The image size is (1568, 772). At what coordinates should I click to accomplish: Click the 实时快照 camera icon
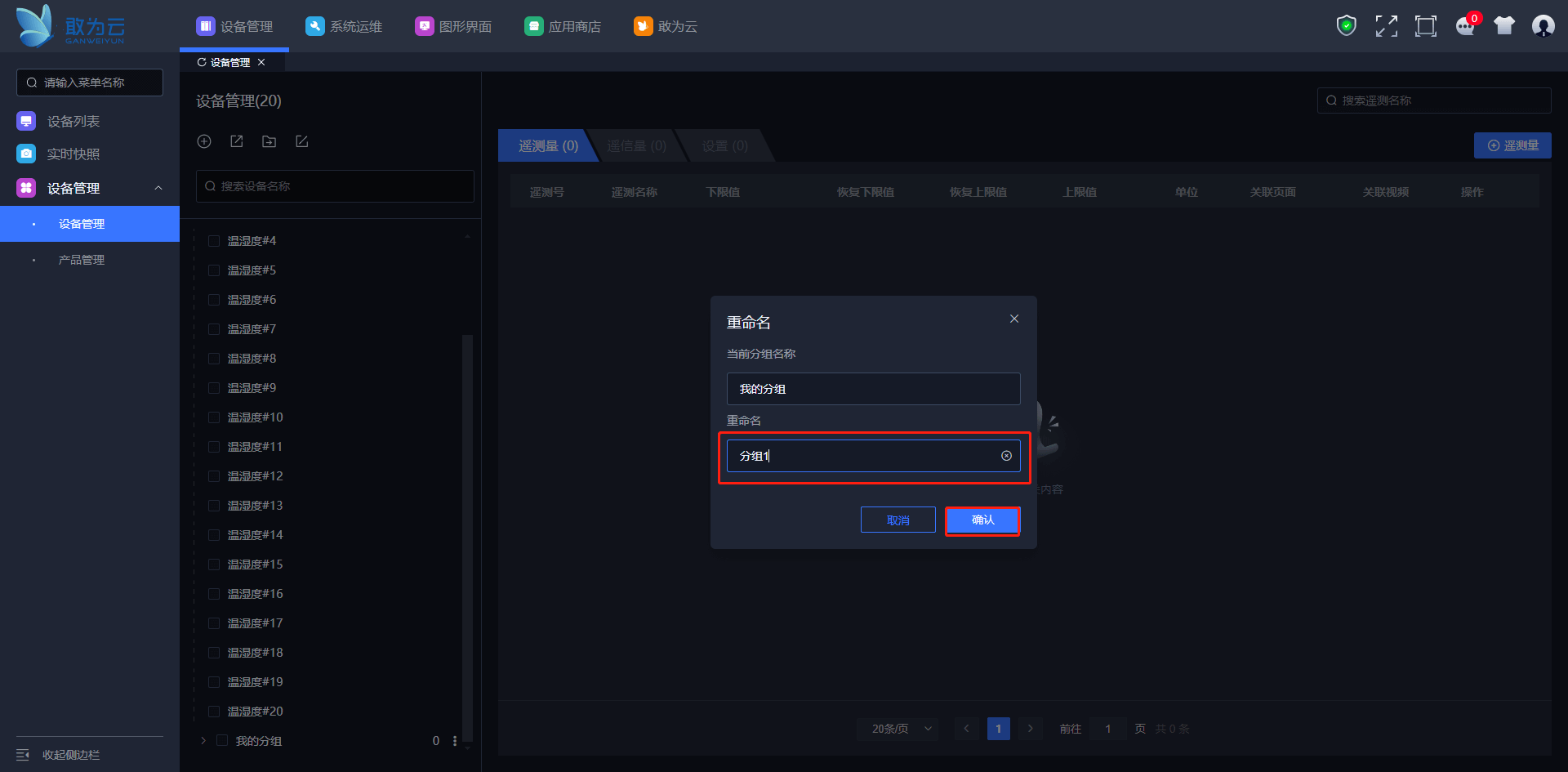[x=26, y=154]
